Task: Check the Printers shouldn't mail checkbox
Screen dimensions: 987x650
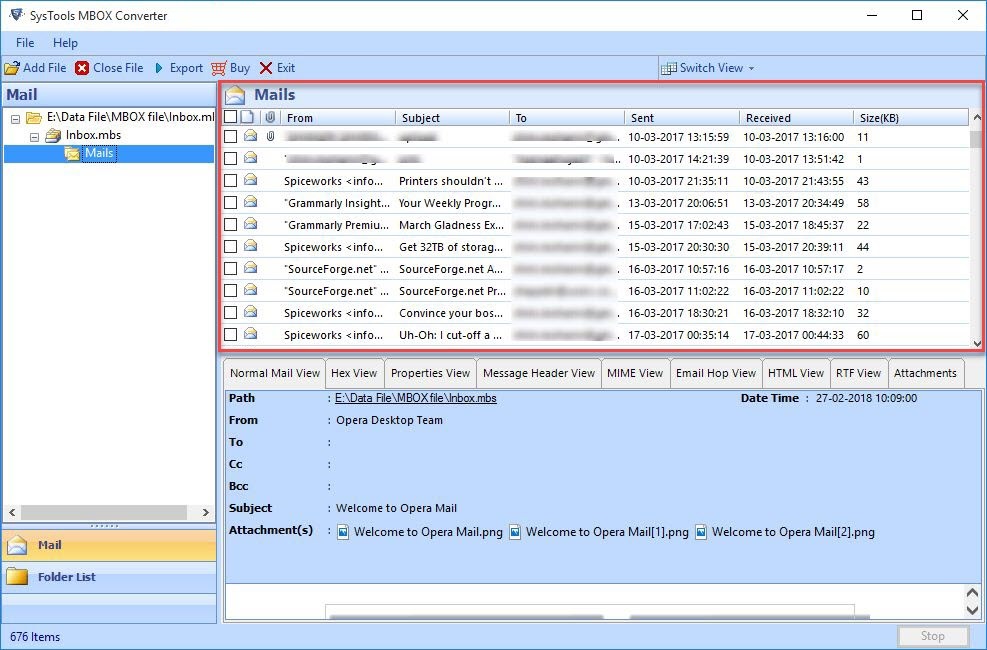Action: pos(230,181)
